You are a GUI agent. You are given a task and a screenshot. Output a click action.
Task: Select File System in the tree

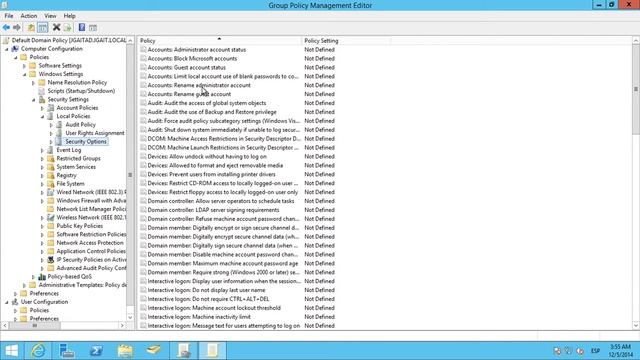click(x=70, y=184)
